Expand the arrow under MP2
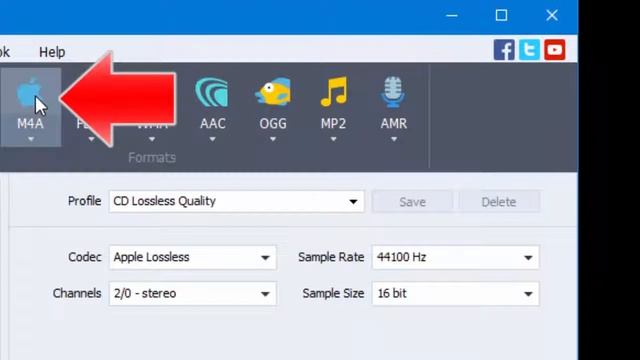640x360 pixels. coord(333,140)
